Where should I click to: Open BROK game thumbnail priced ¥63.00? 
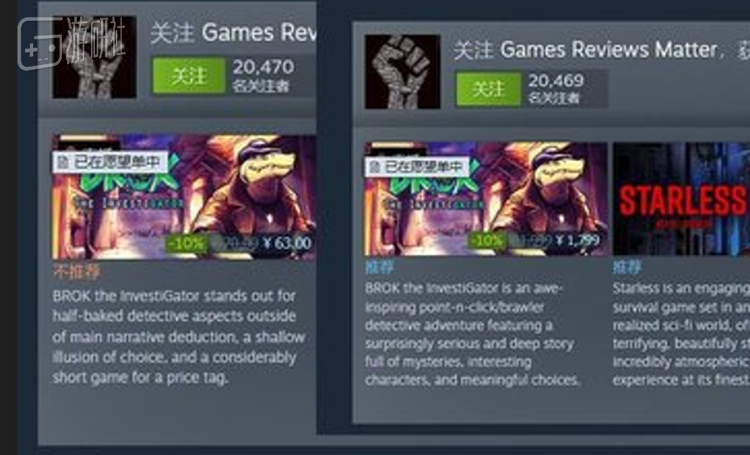(x=184, y=198)
